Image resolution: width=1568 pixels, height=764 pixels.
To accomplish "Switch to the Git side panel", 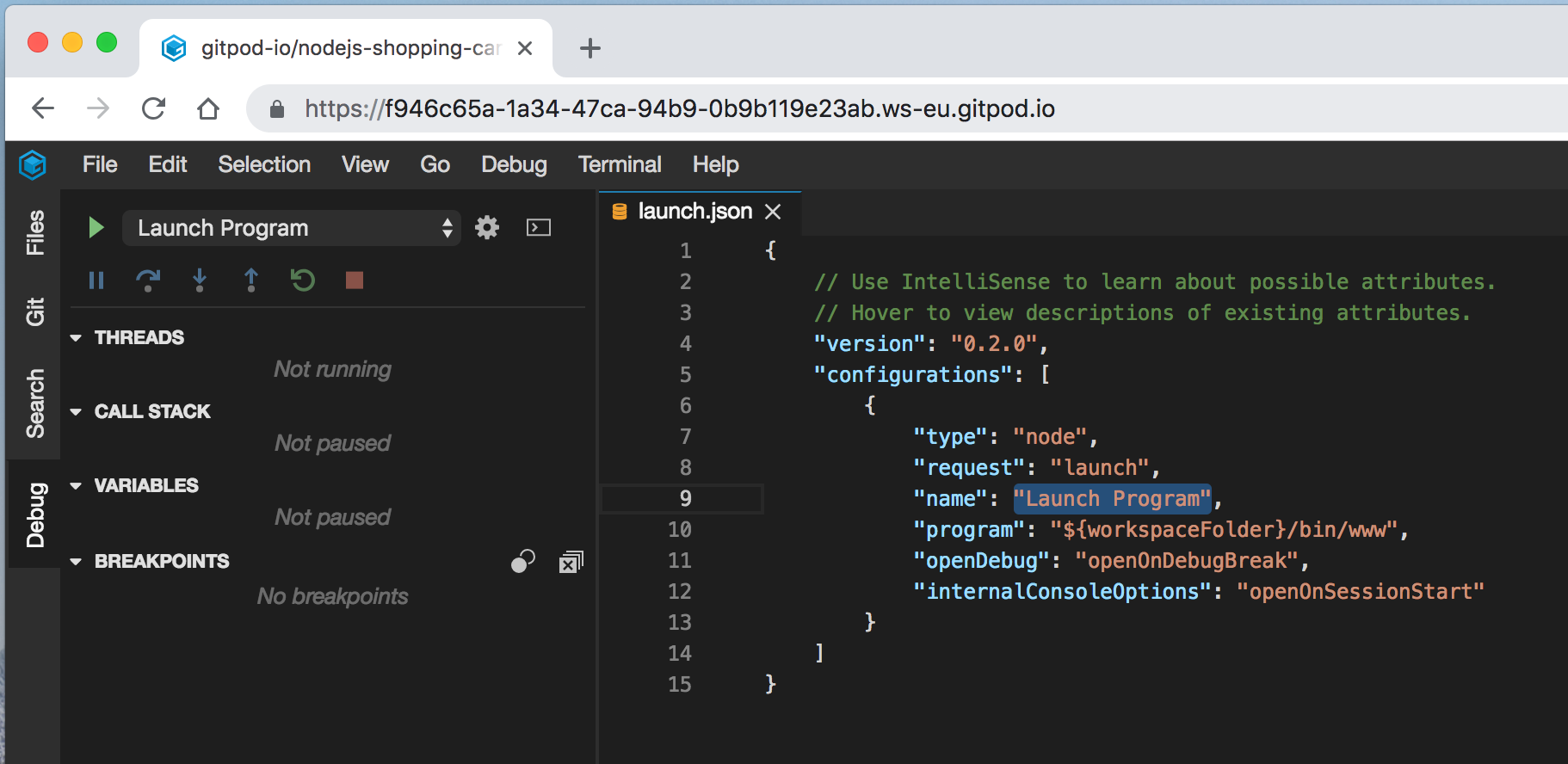I will [x=34, y=311].
